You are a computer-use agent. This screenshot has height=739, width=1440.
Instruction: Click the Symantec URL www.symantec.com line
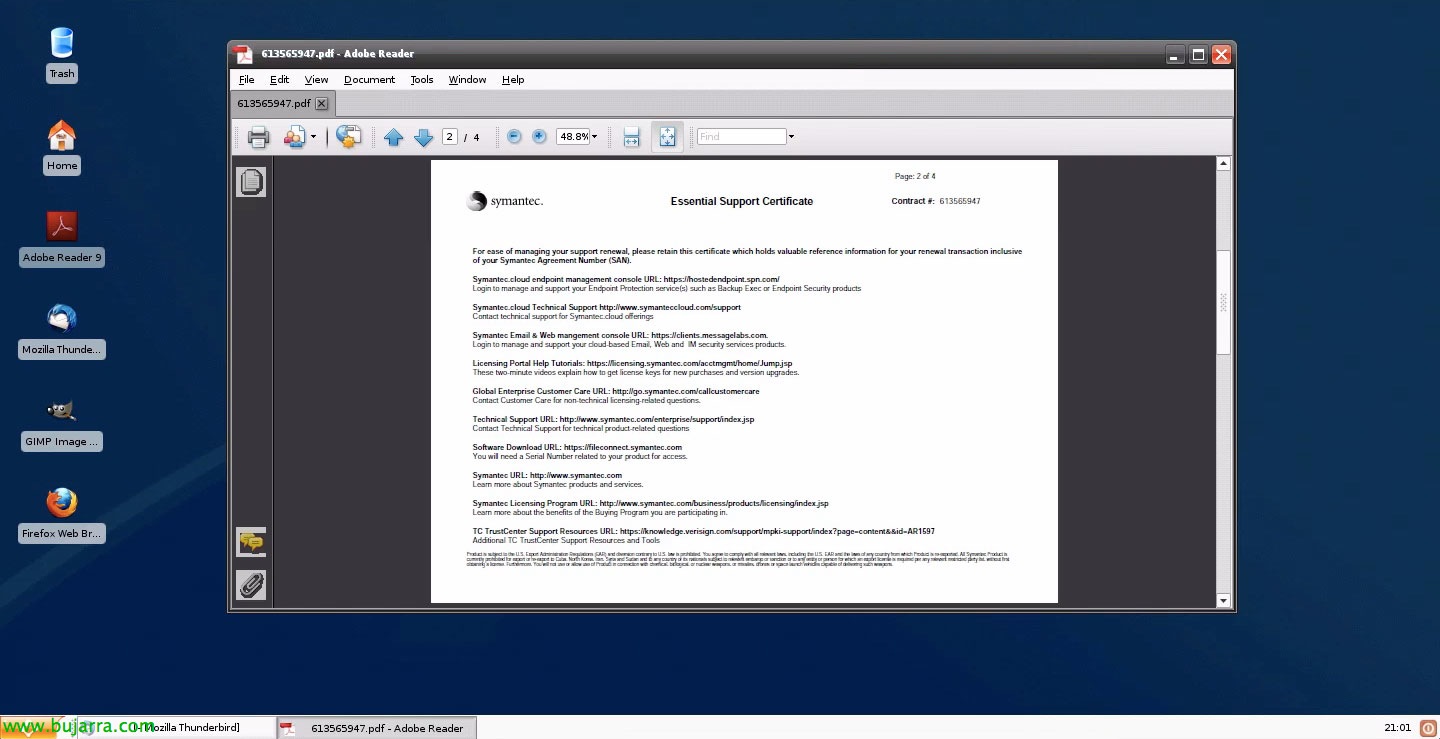[x=547, y=476]
